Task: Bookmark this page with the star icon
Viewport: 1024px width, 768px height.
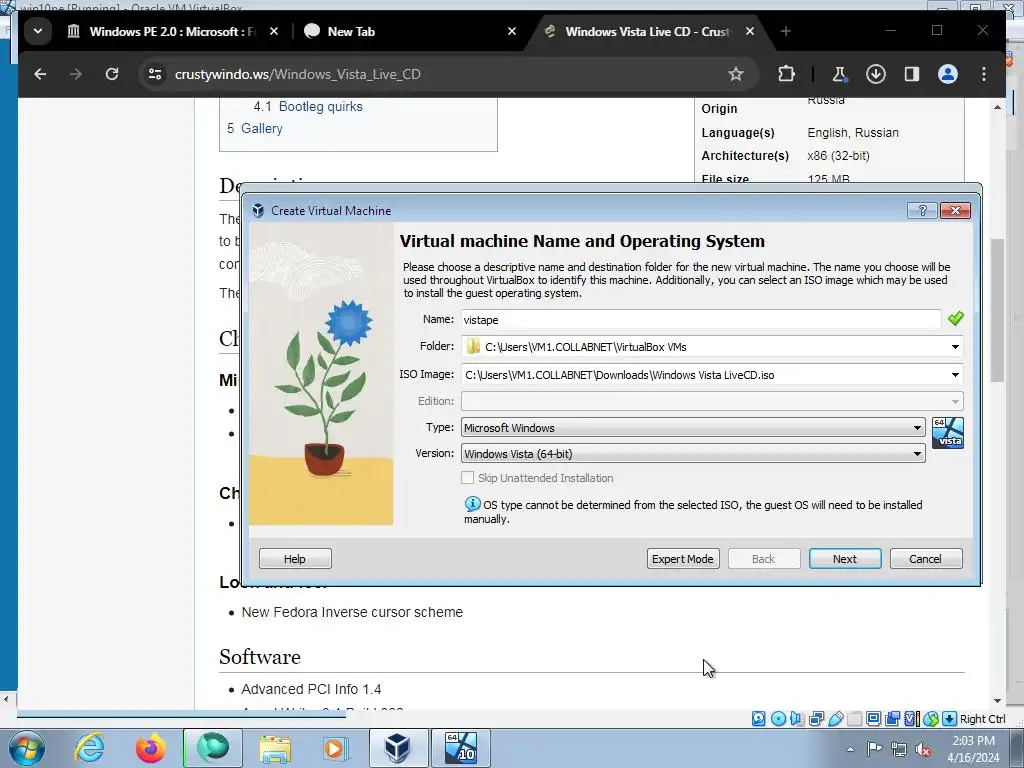Action: coord(736,74)
